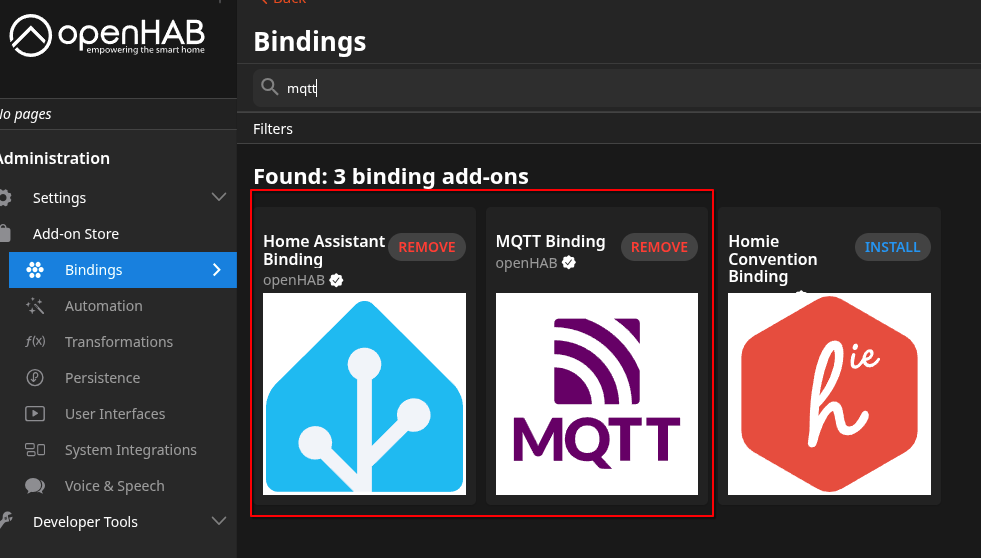Click the Developer Tools wrench icon
The image size is (981, 558).
coord(5,520)
